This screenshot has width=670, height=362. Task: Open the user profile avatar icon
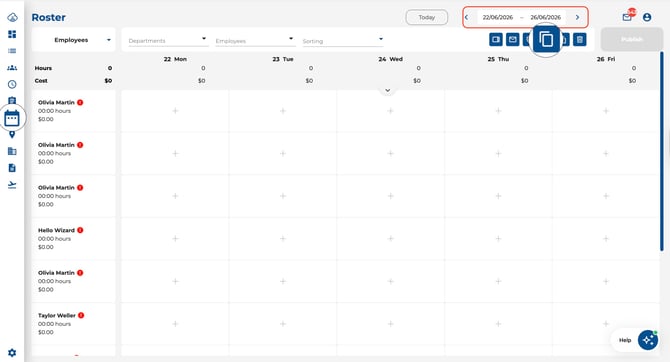click(x=647, y=17)
